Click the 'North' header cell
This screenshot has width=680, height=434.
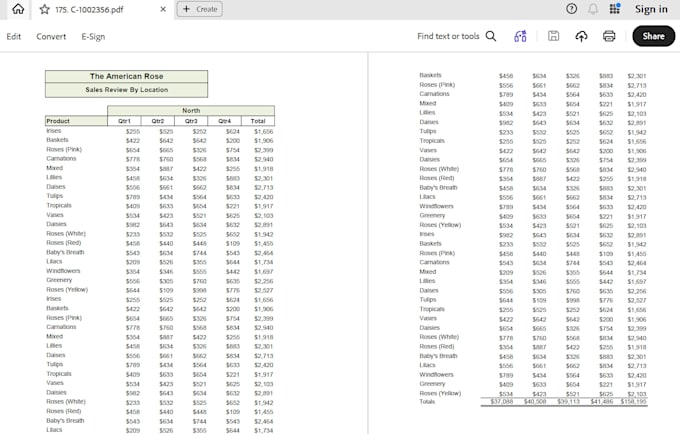click(x=191, y=111)
